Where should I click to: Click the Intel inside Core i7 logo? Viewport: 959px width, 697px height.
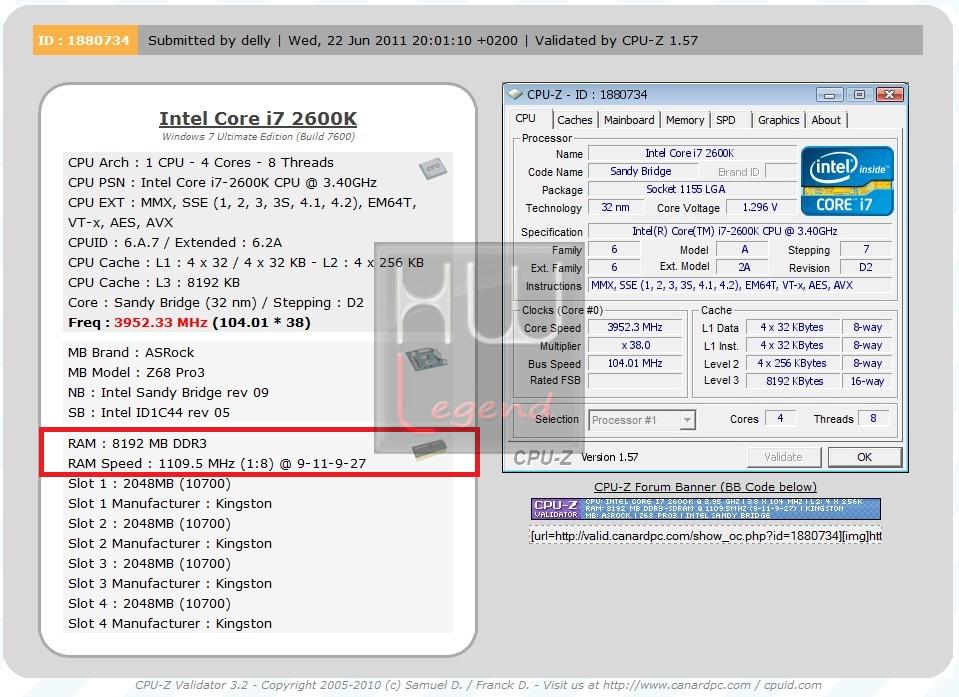pos(847,181)
